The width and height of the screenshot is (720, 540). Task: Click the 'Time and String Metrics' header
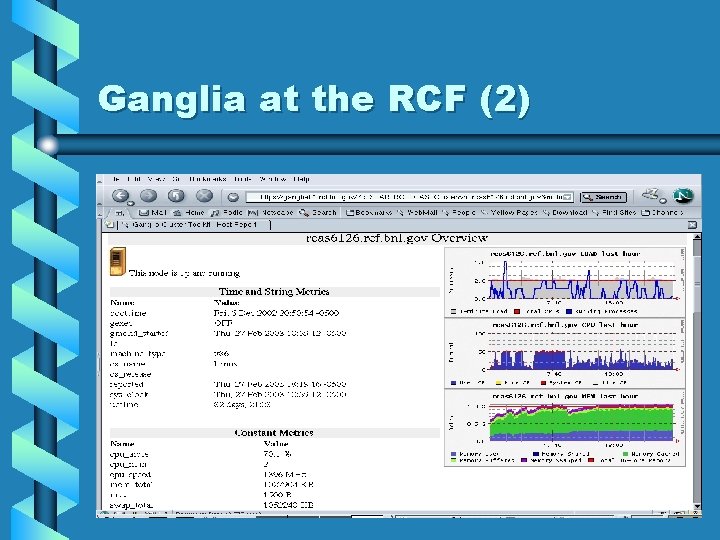(x=274, y=292)
